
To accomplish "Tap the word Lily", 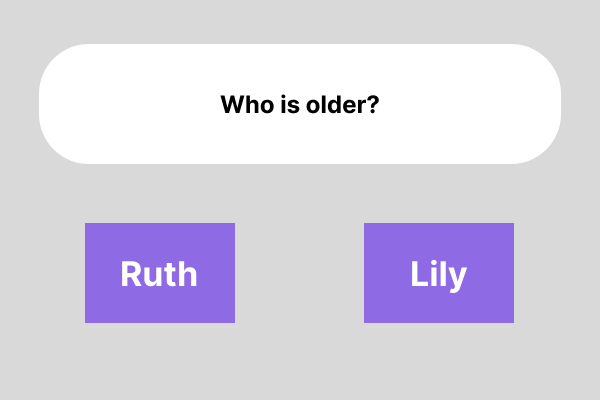I will pyautogui.click(x=439, y=276).
